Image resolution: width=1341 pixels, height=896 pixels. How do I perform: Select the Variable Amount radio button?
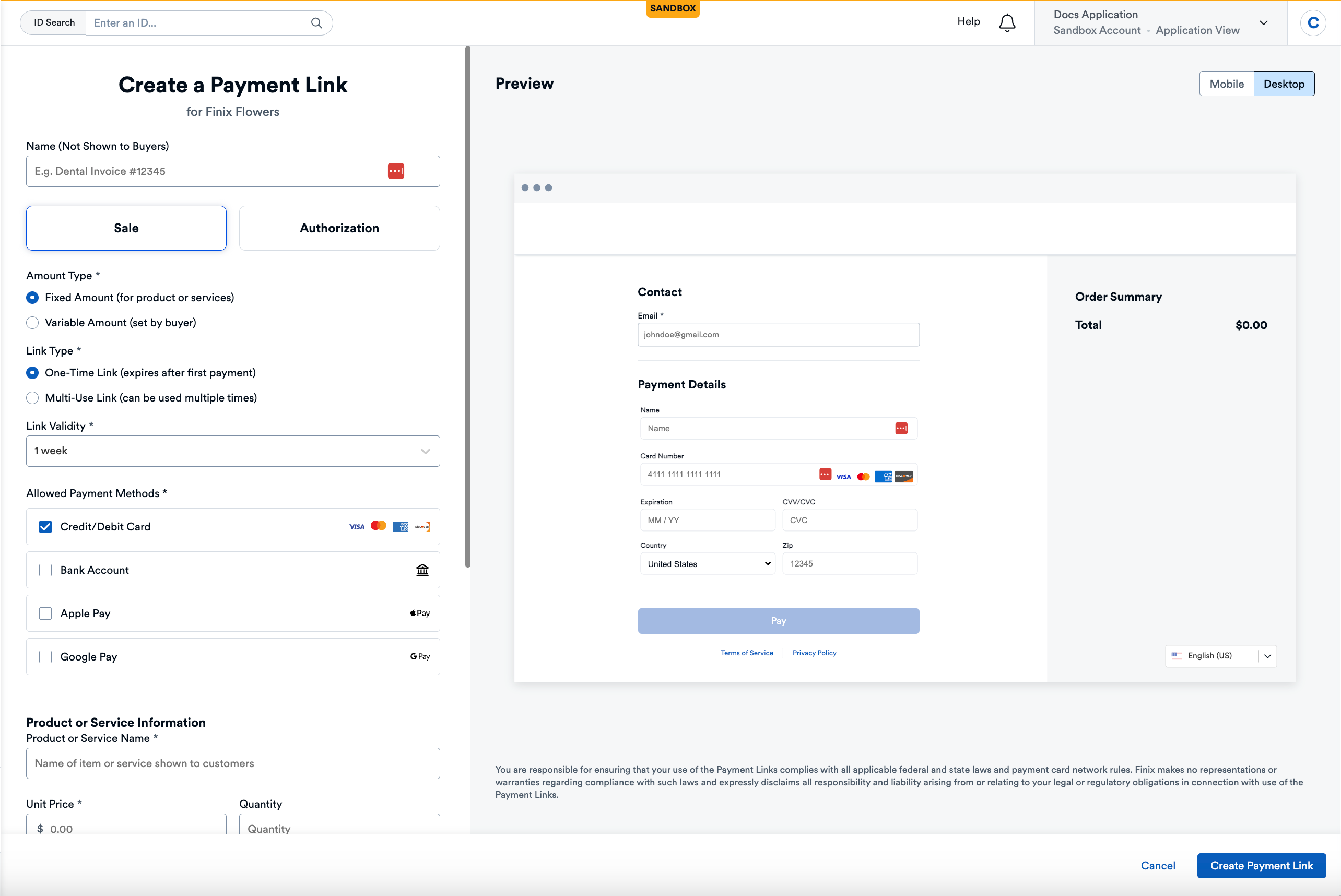[x=32, y=322]
